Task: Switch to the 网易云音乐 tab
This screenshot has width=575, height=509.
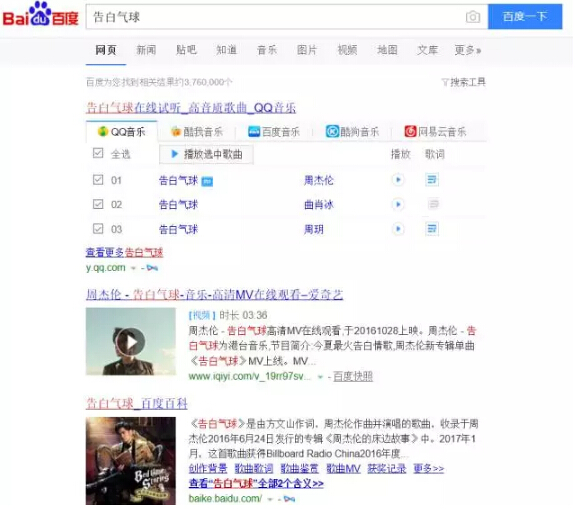Action: 435,131
